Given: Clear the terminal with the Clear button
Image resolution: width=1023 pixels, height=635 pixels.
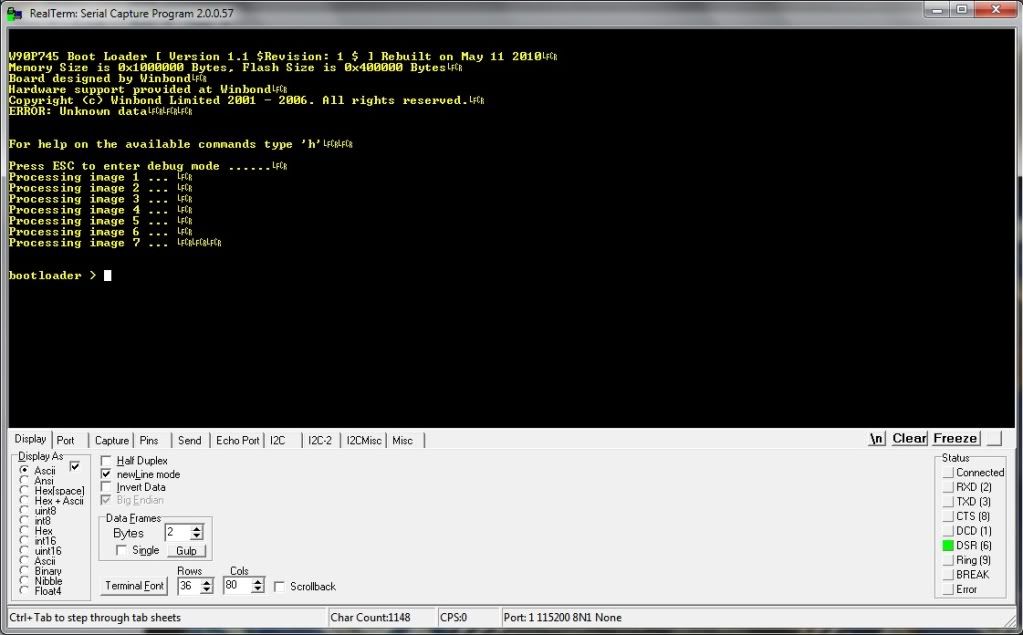Looking at the screenshot, I should pyautogui.click(x=909, y=439).
